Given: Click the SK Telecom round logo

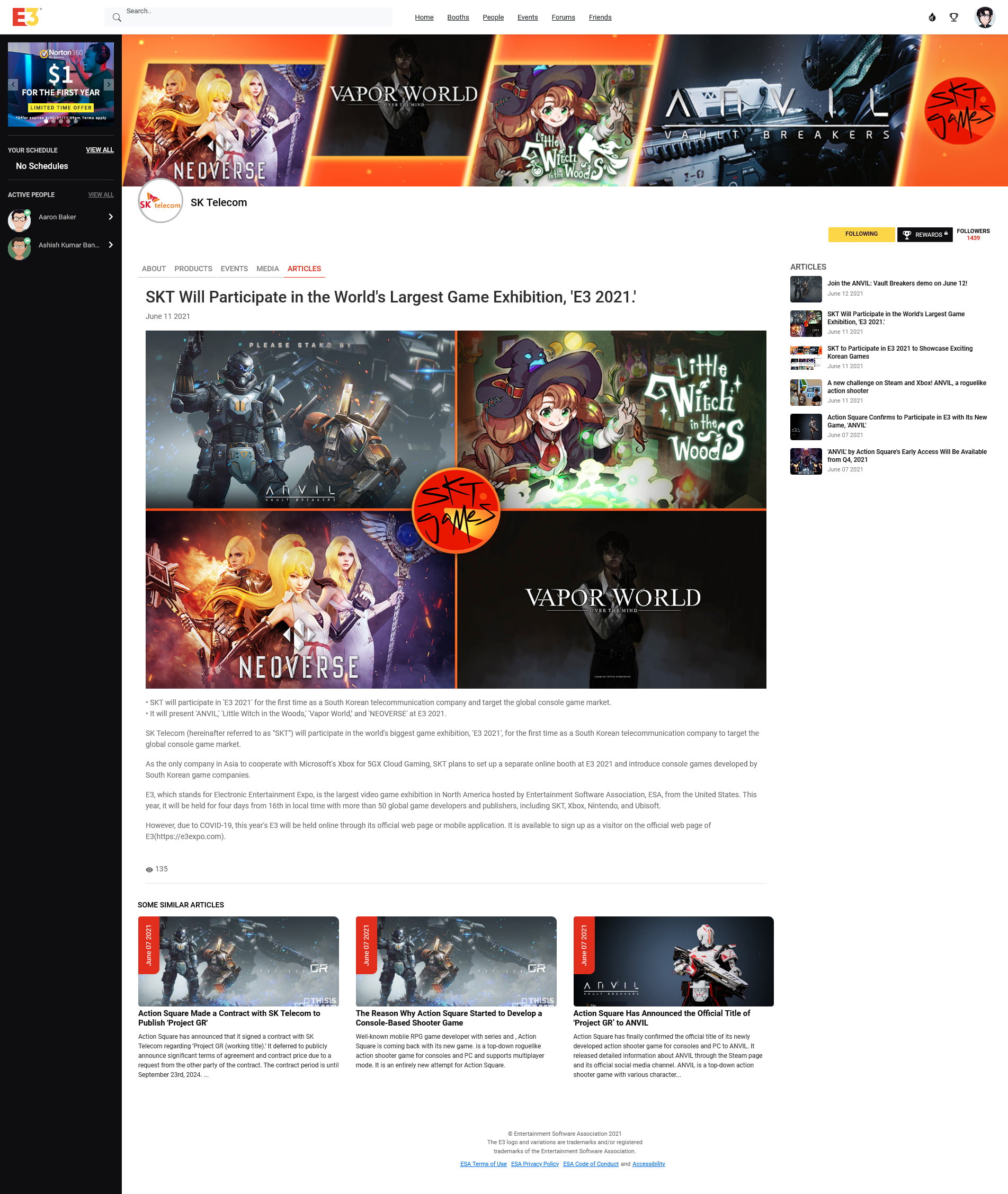Looking at the screenshot, I should pos(160,201).
